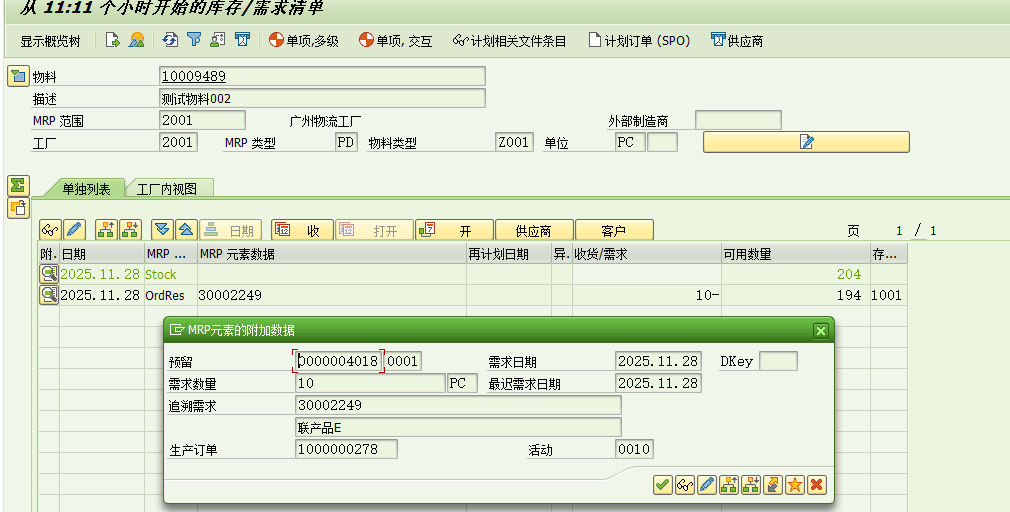The height and width of the screenshot is (512, 1010).
Task: Switch to 工厂内视图 tab
Action: click(x=166, y=189)
